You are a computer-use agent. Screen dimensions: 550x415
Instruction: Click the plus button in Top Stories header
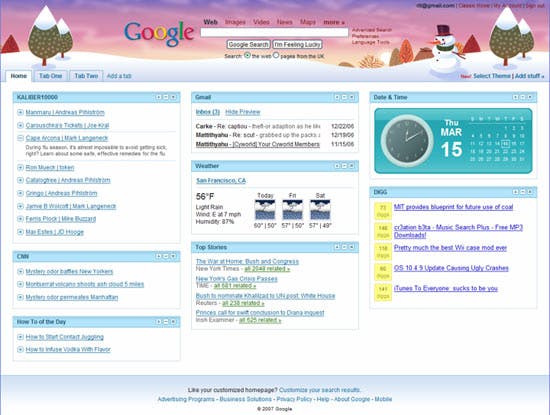click(337, 247)
